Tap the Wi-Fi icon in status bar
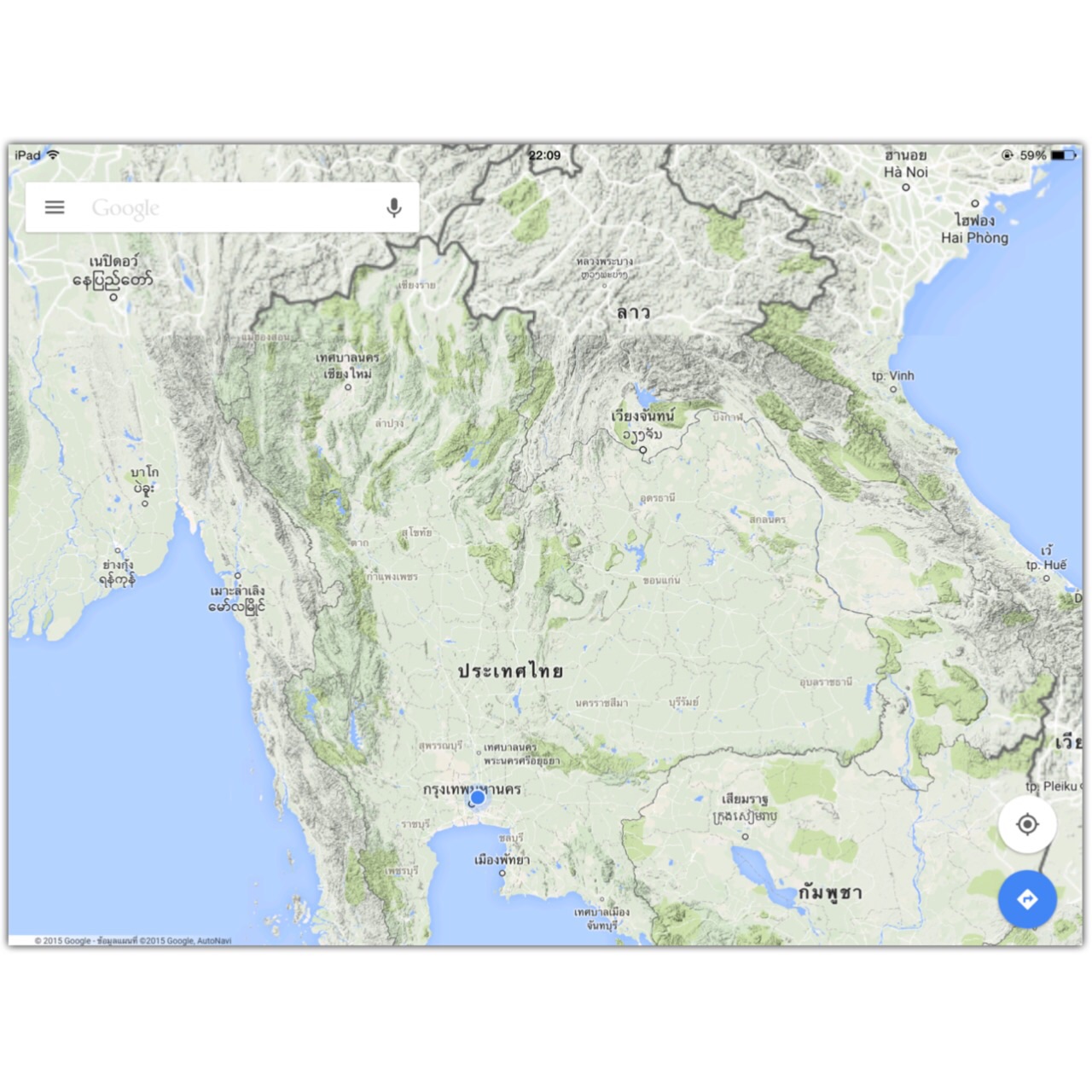1092x1092 pixels. pyautogui.click(x=53, y=155)
